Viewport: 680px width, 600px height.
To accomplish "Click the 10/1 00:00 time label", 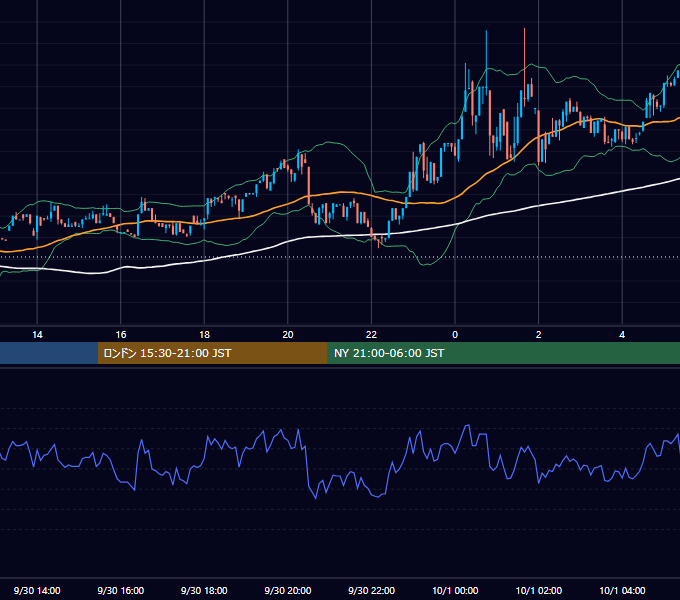I will point(455,590).
